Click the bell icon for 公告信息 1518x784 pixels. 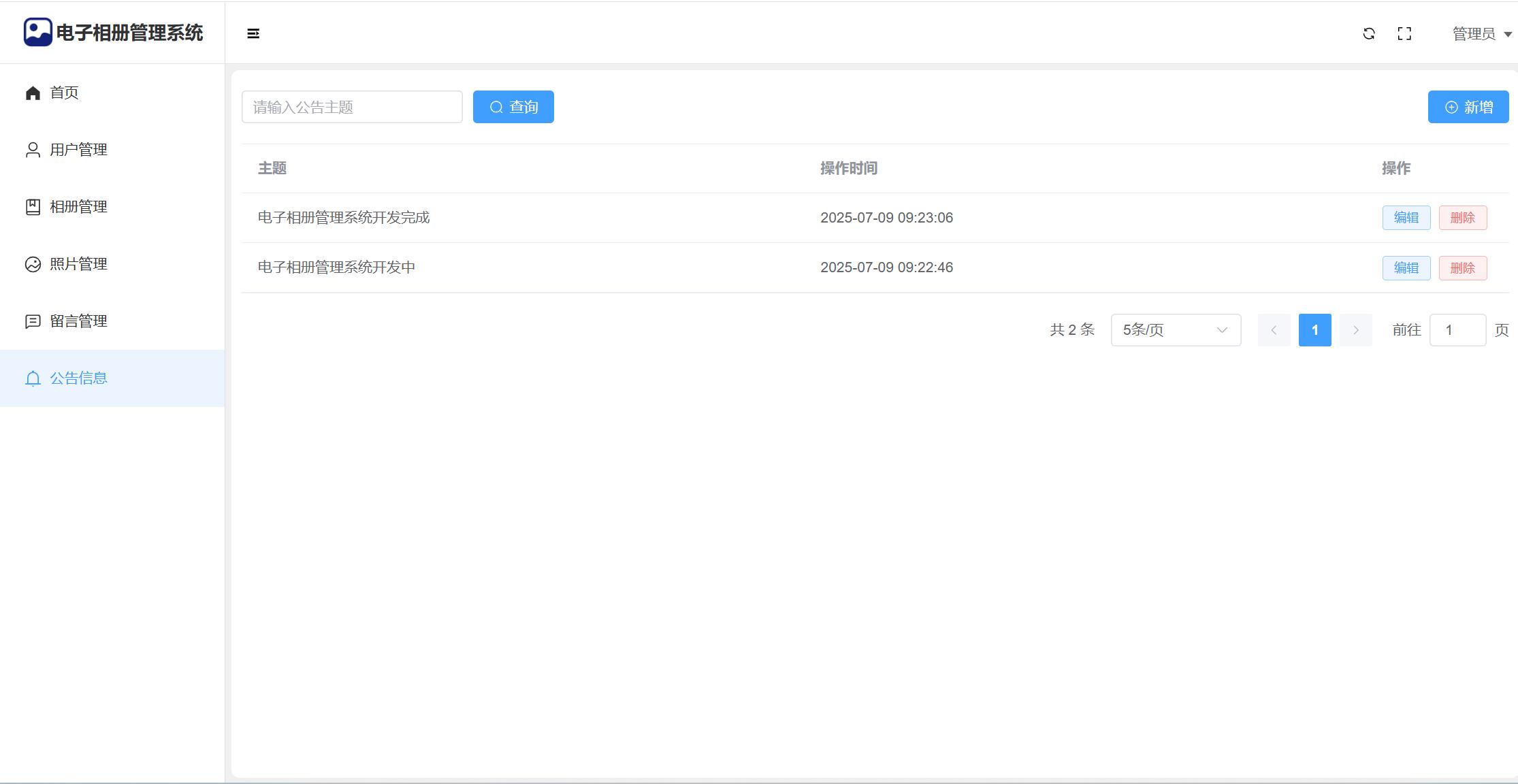pyautogui.click(x=33, y=378)
